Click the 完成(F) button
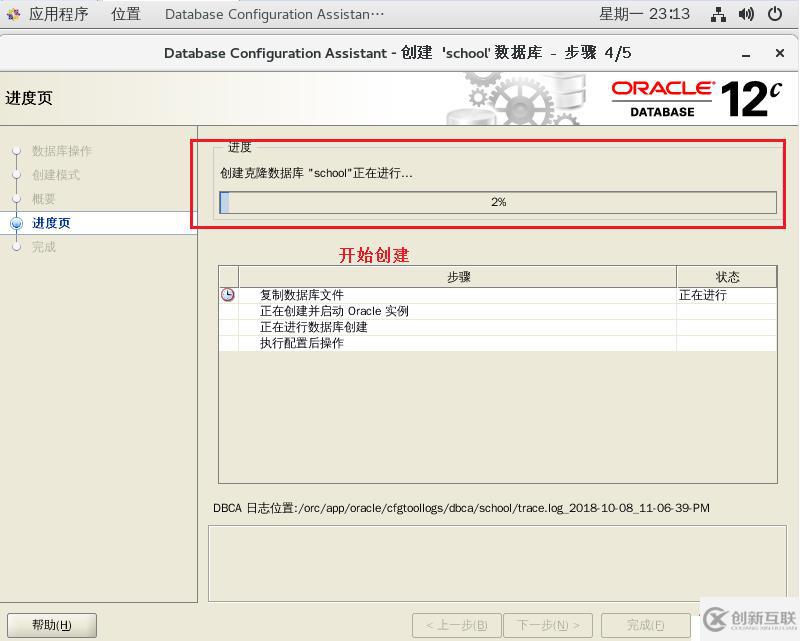 (x=646, y=625)
